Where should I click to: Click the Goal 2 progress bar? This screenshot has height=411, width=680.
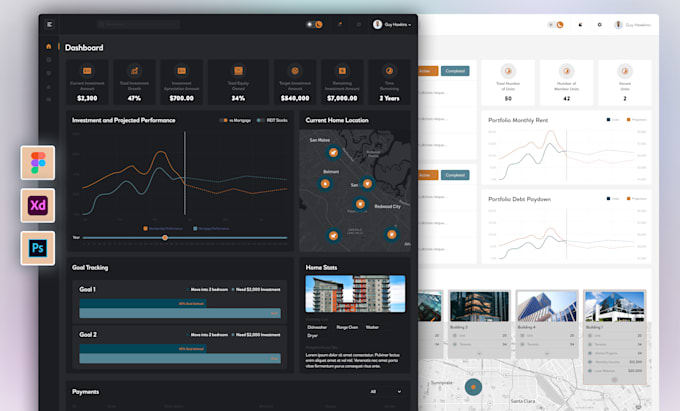coord(180,354)
